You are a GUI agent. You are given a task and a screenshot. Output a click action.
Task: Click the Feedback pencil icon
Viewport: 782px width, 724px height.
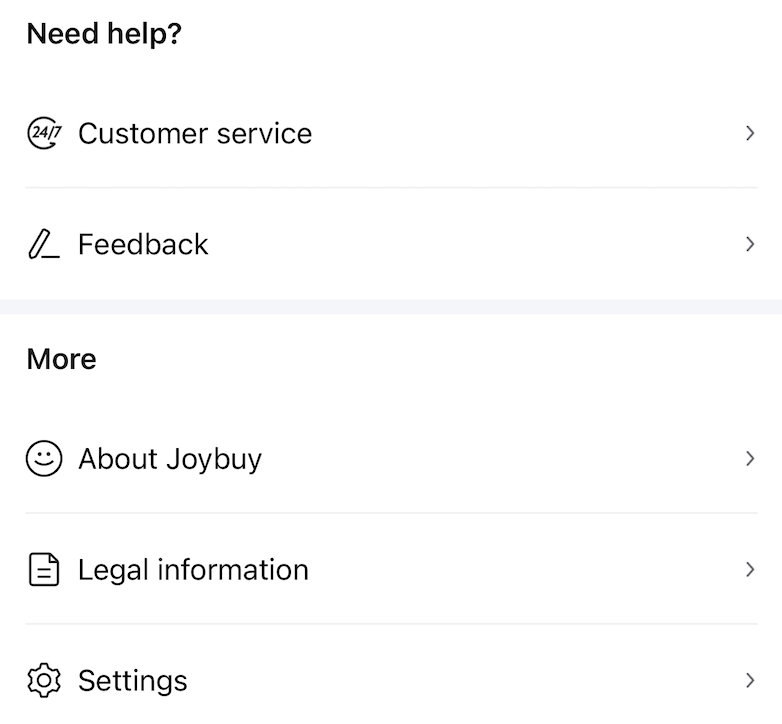tap(43, 245)
